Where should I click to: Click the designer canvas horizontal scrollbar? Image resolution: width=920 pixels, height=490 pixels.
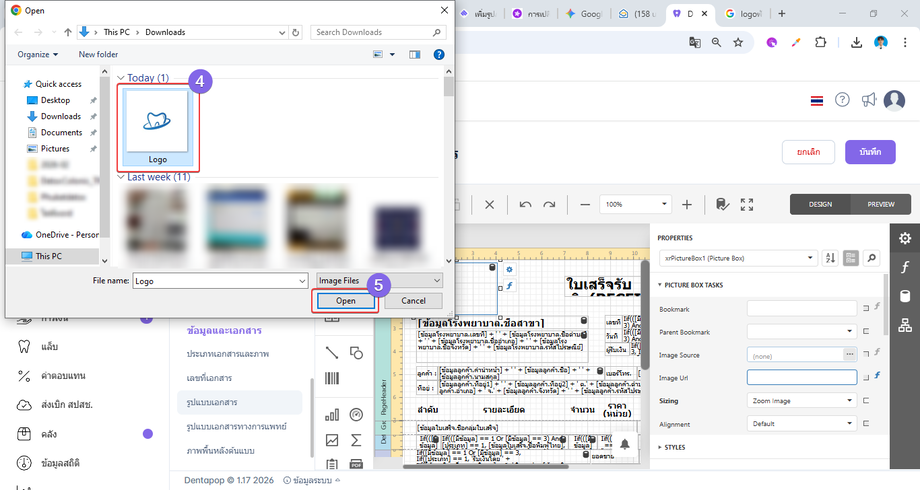point(486,467)
